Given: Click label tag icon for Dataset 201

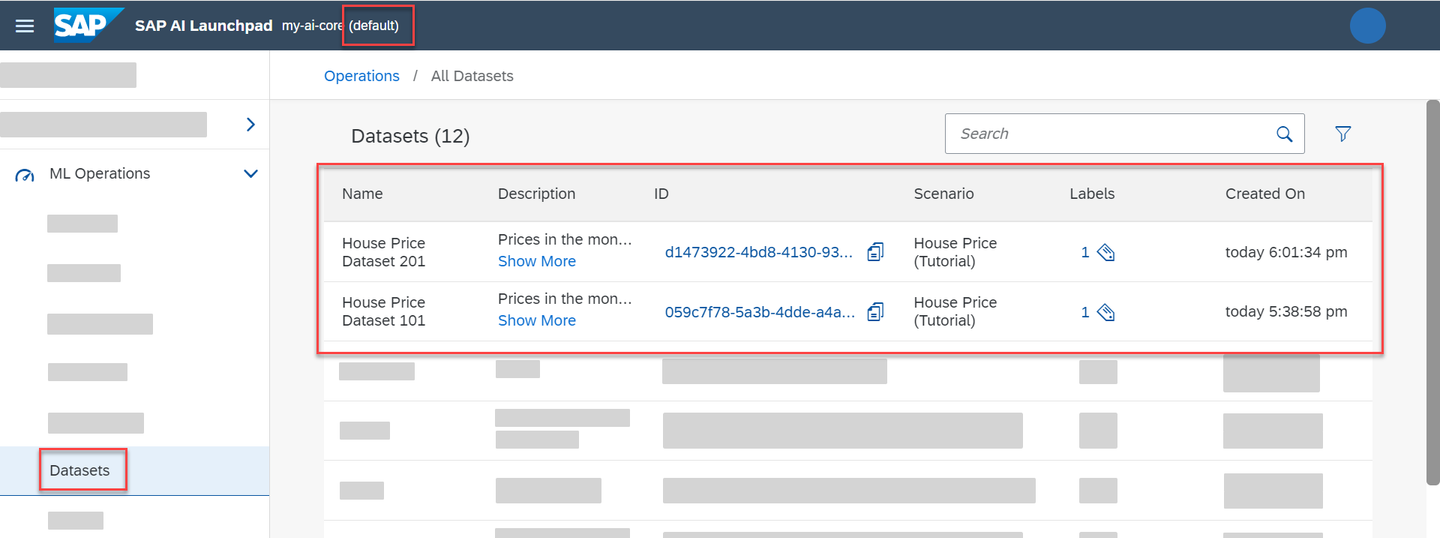Looking at the screenshot, I should tap(1105, 253).
